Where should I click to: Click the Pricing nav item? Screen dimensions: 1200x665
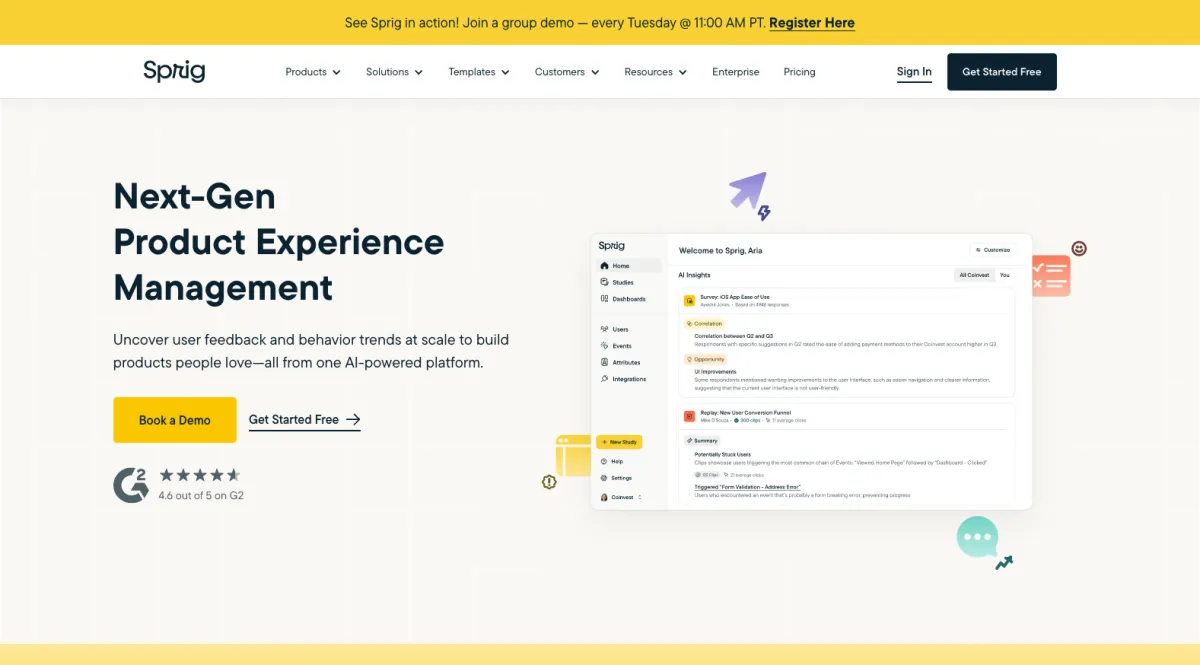[x=799, y=71]
